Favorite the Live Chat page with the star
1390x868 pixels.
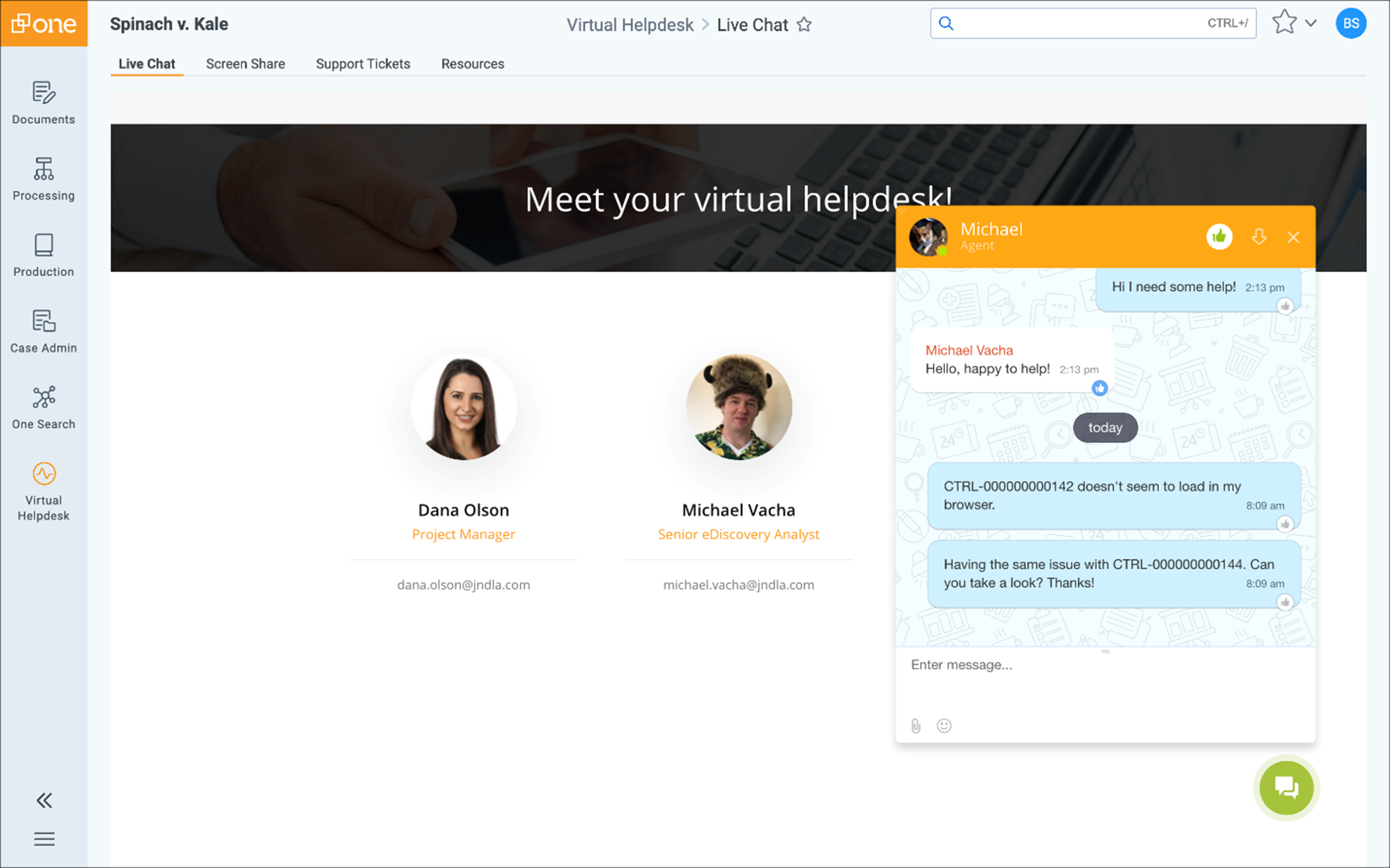click(806, 24)
